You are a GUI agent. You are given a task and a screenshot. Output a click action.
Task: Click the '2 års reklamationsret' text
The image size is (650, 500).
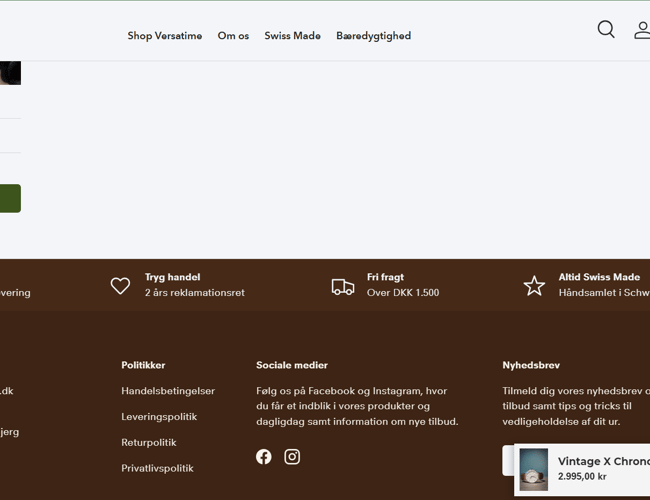195,293
